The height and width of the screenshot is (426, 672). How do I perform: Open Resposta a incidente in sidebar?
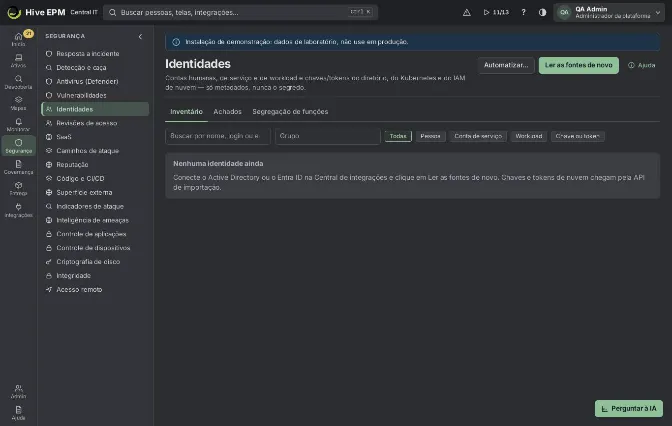95,54
